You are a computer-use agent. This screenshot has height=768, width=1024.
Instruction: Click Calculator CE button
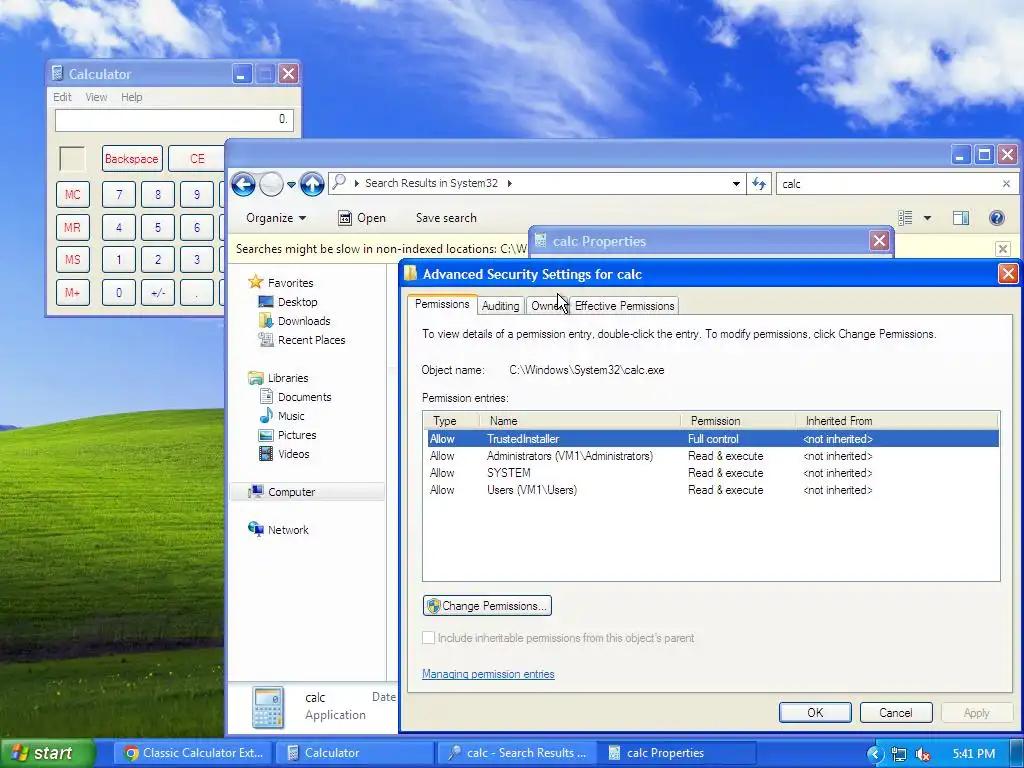197,159
